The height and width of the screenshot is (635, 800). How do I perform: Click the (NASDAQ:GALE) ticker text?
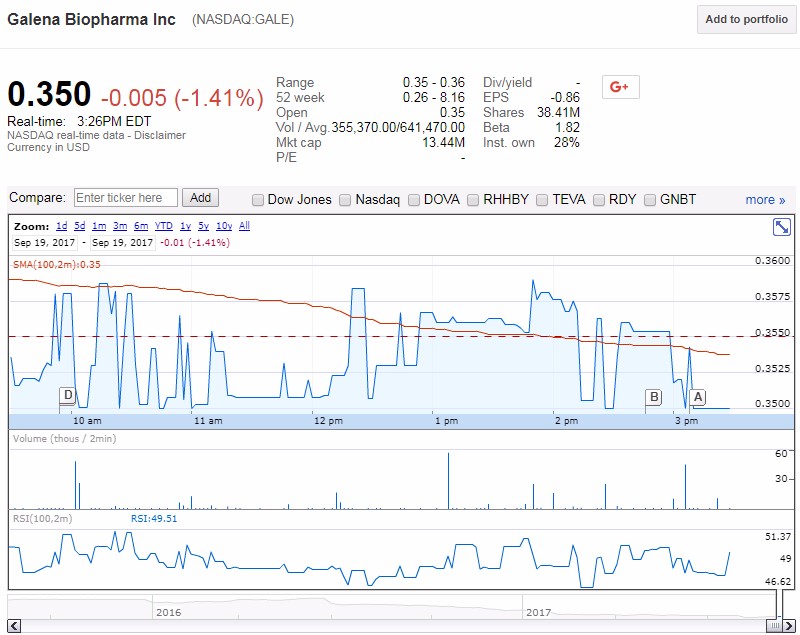(x=243, y=20)
